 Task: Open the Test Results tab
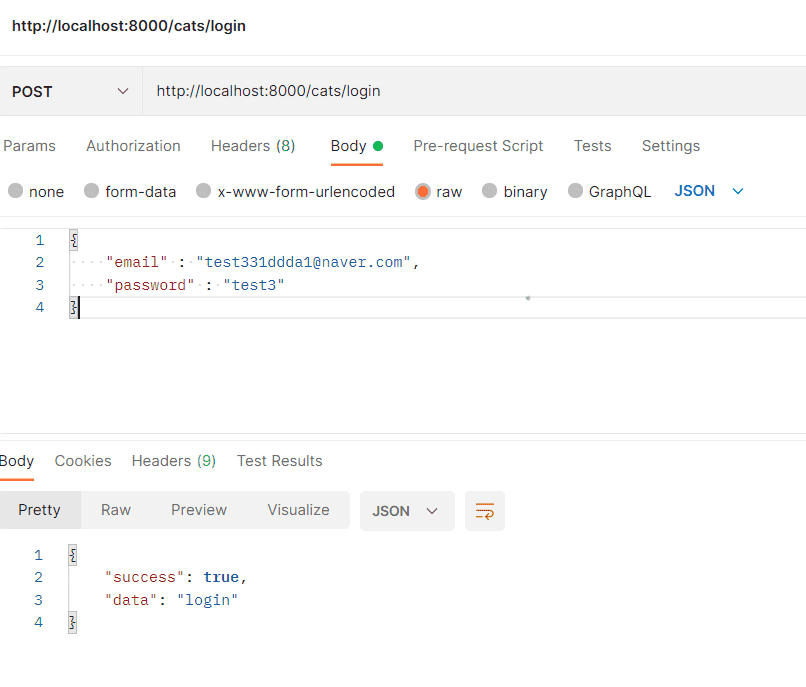[x=279, y=461]
